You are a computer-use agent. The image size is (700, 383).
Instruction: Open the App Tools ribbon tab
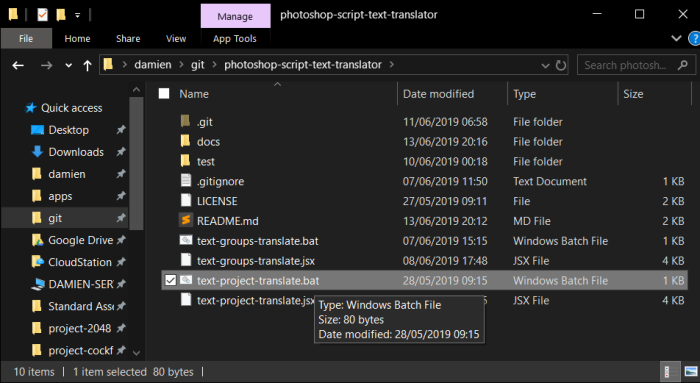coord(235,39)
